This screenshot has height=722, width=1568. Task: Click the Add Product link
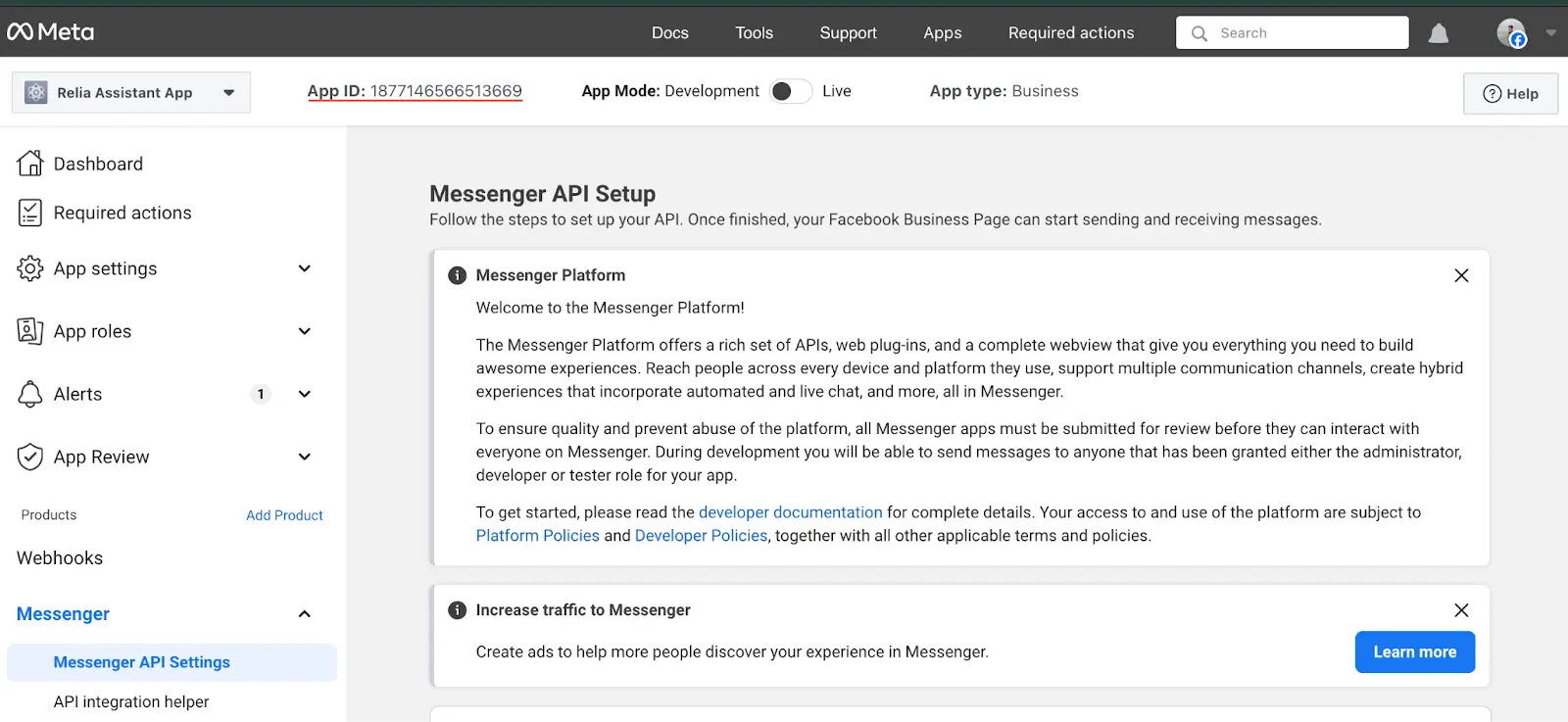click(284, 515)
